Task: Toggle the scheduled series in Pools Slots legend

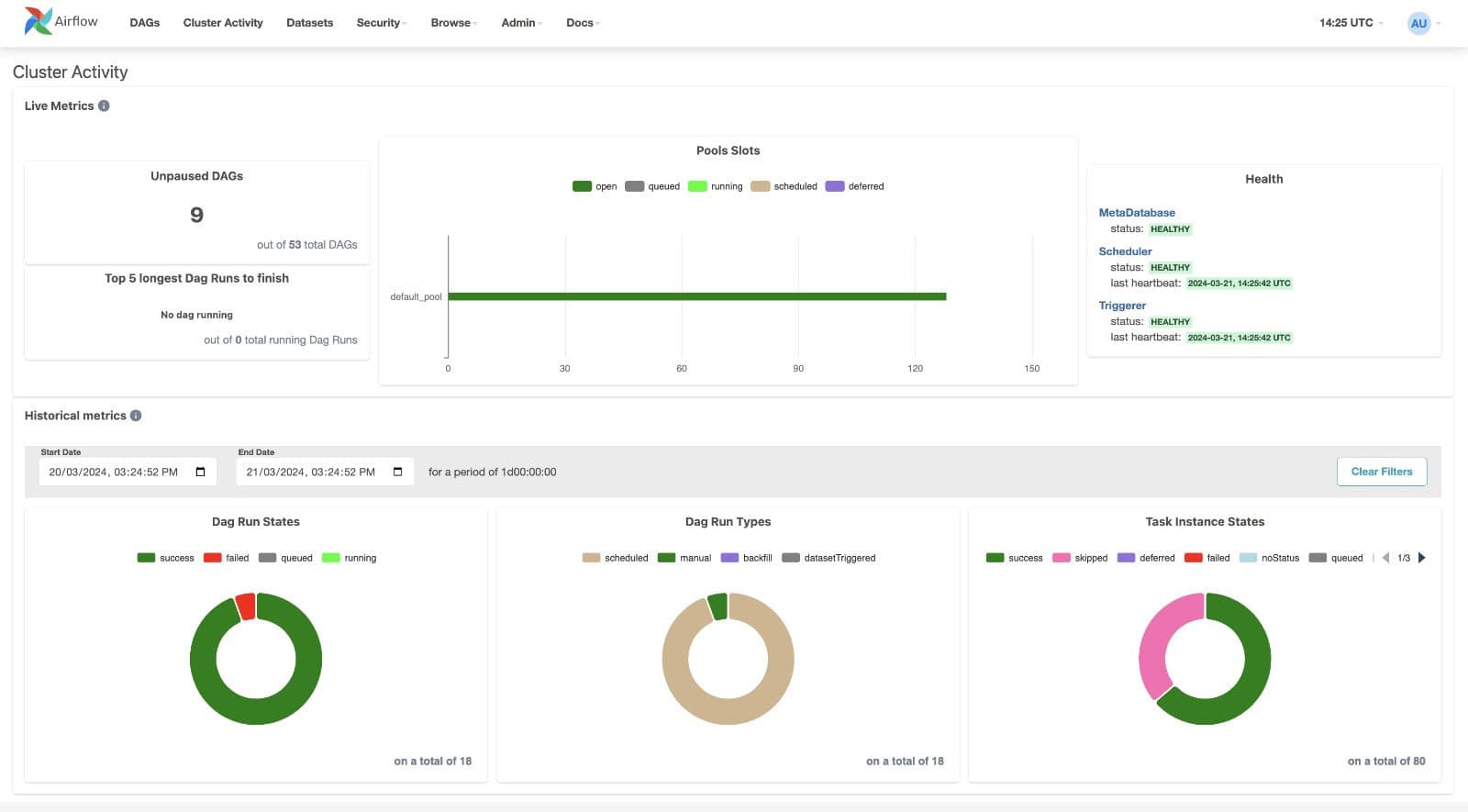Action: tap(784, 186)
